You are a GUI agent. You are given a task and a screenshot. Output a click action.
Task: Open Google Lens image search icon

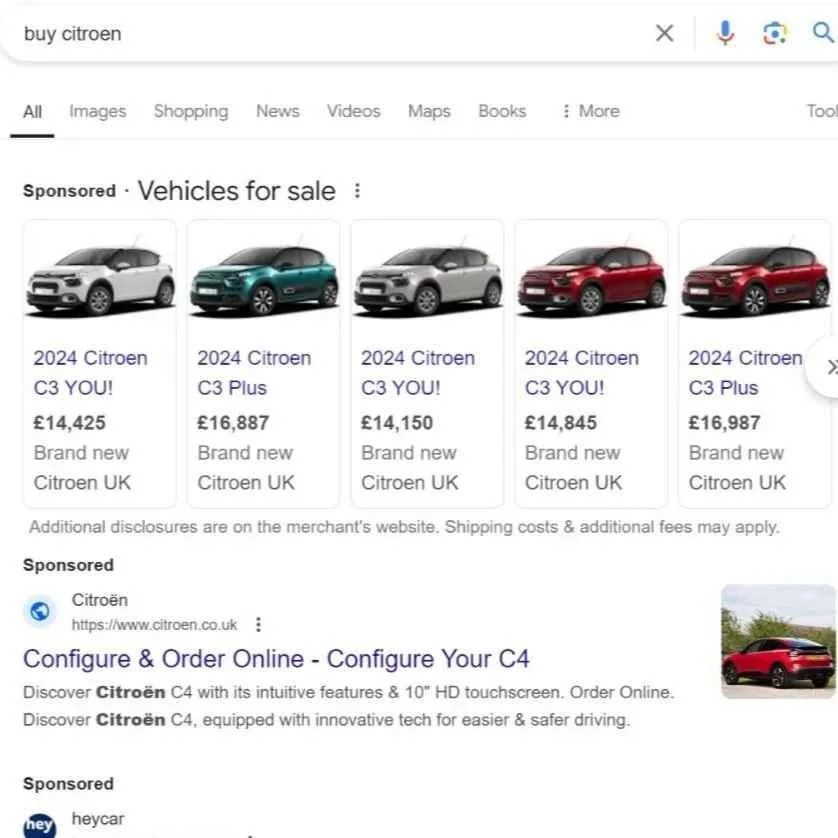pos(774,34)
